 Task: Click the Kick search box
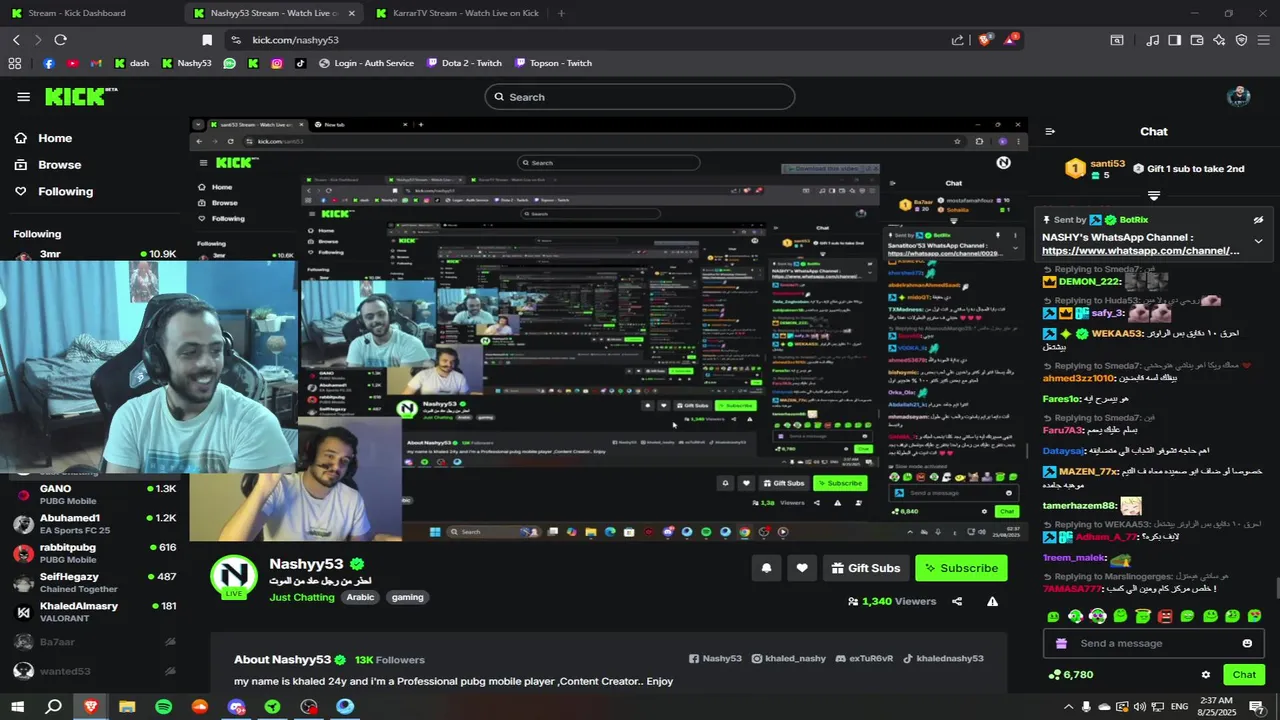(x=640, y=97)
